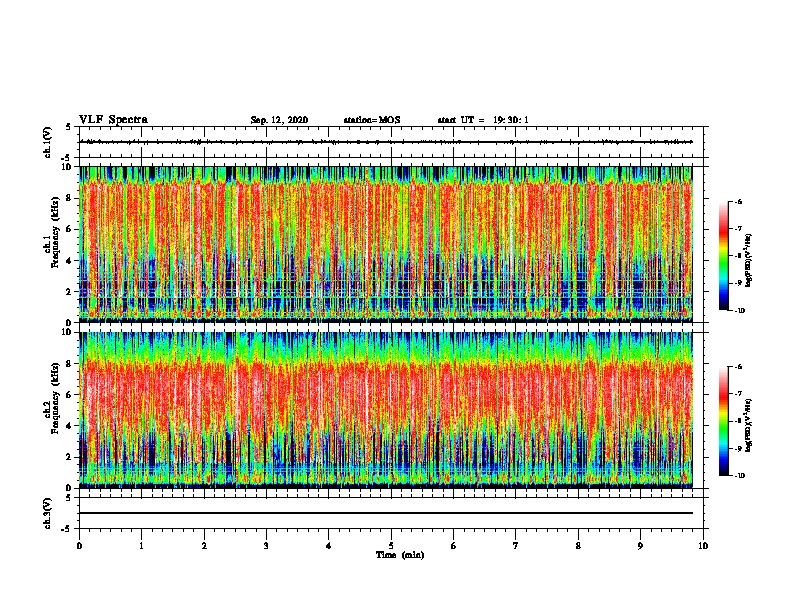Click the "-10" tick on ch.2 colorbar
This screenshot has height=612, width=792.
tap(740, 476)
